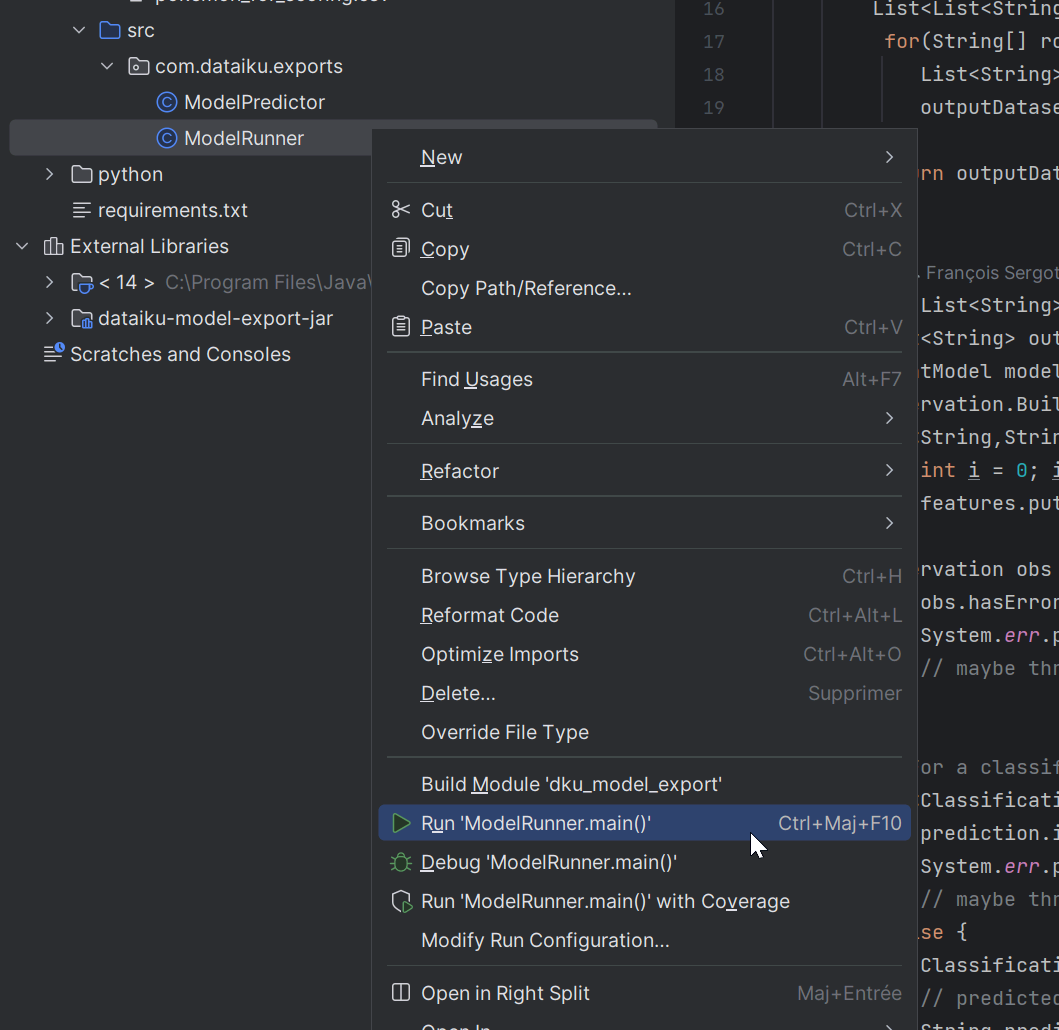Click the scissors Cut icon
The image size is (1059, 1030).
(401, 210)
